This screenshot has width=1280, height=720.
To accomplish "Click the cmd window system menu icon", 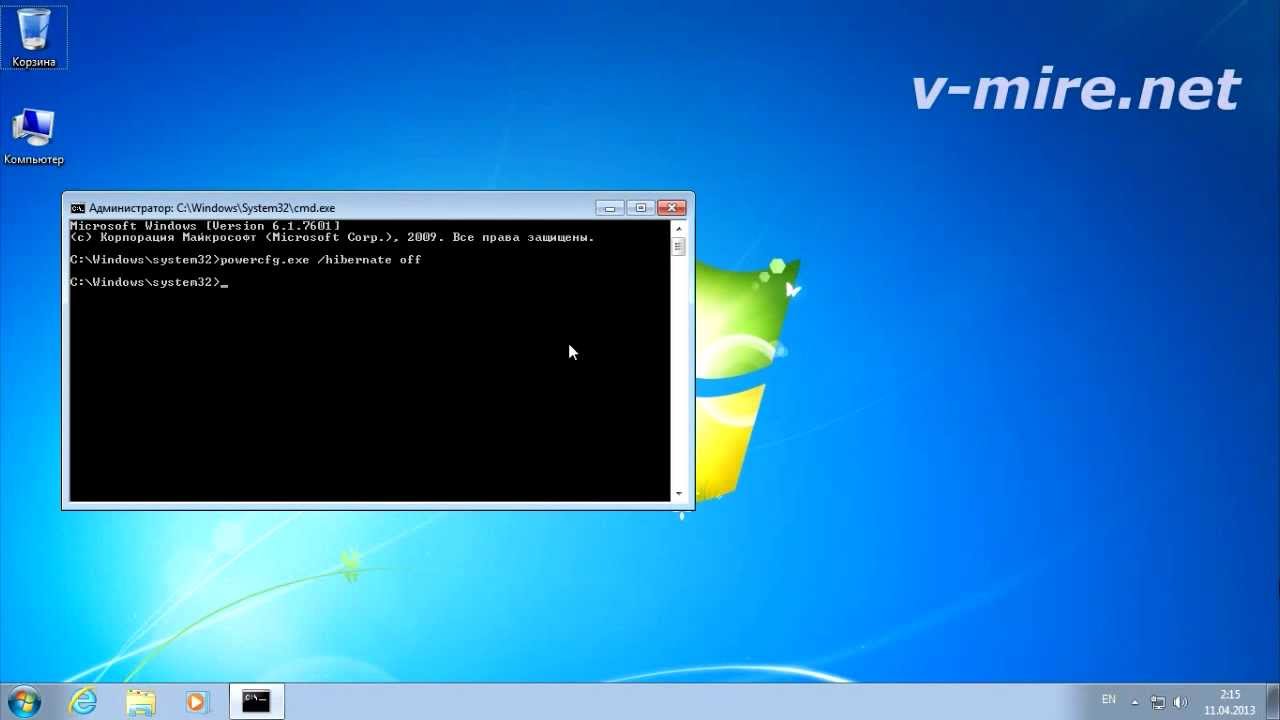I will click(x=77, y=208).
